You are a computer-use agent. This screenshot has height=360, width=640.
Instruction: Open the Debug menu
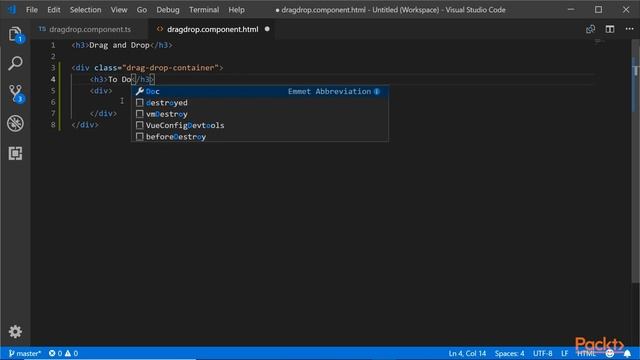click(168, 10)
